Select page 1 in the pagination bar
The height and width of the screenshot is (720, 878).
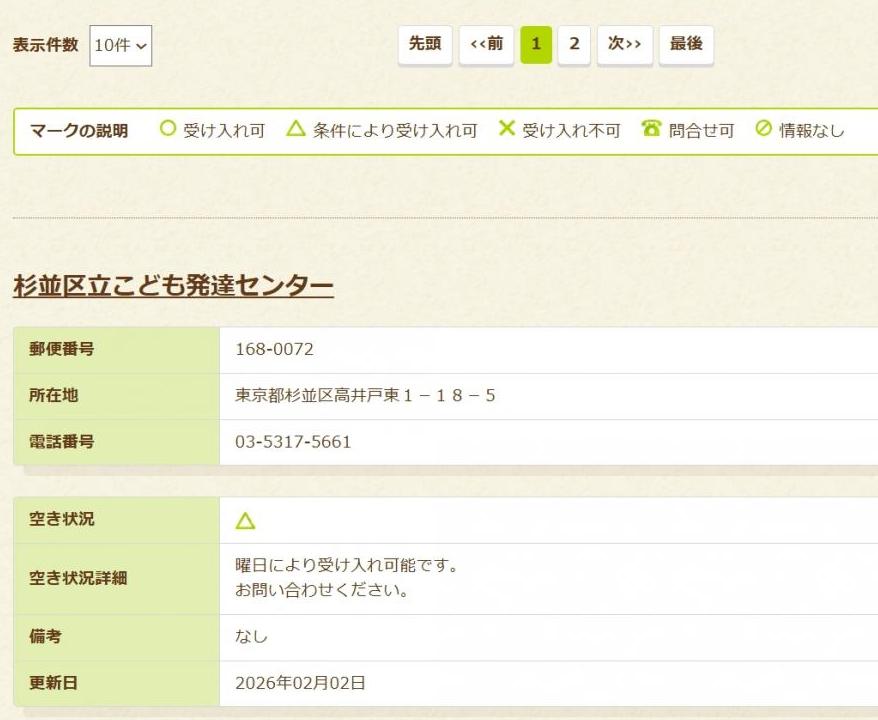tap(536, 44)
